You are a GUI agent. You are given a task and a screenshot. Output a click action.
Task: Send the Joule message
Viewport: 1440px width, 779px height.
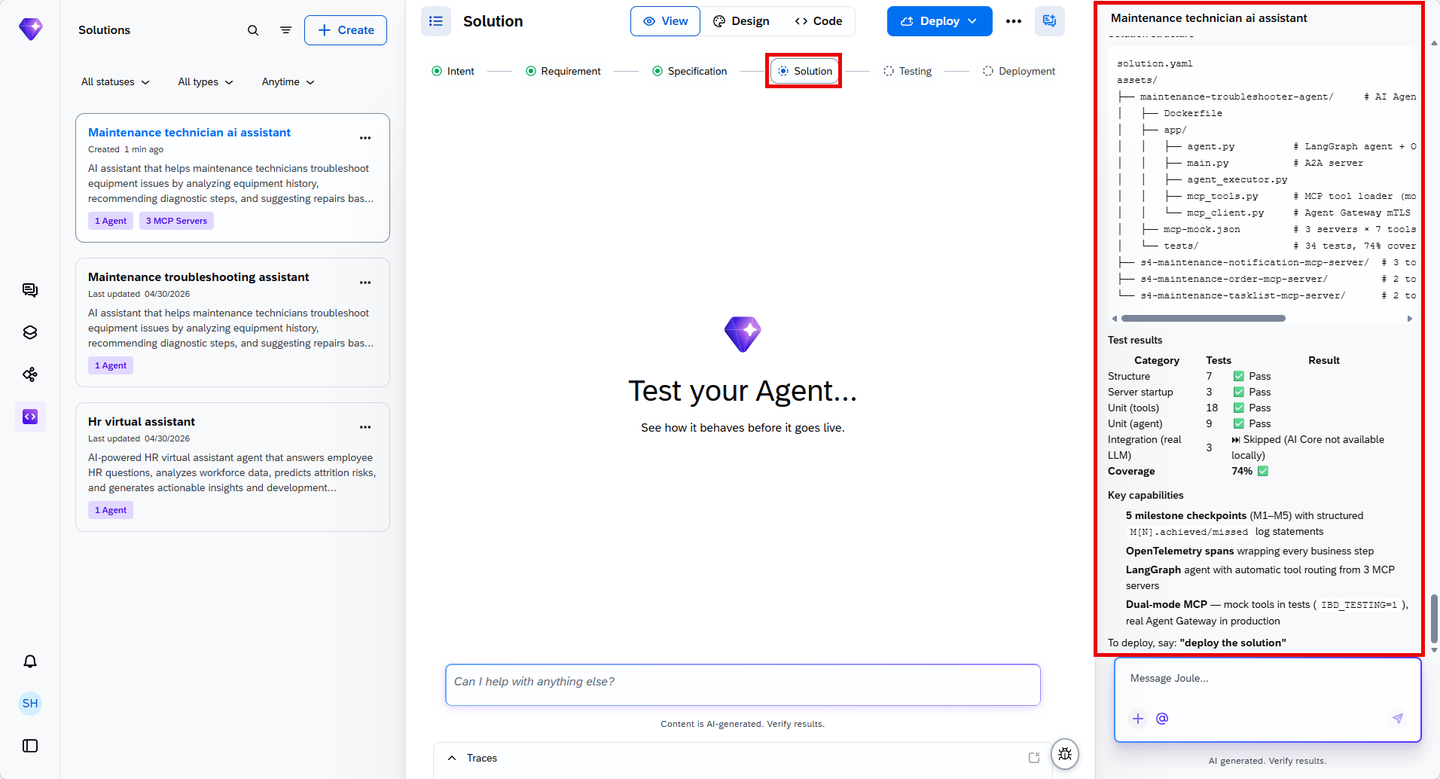point(1398,718)
